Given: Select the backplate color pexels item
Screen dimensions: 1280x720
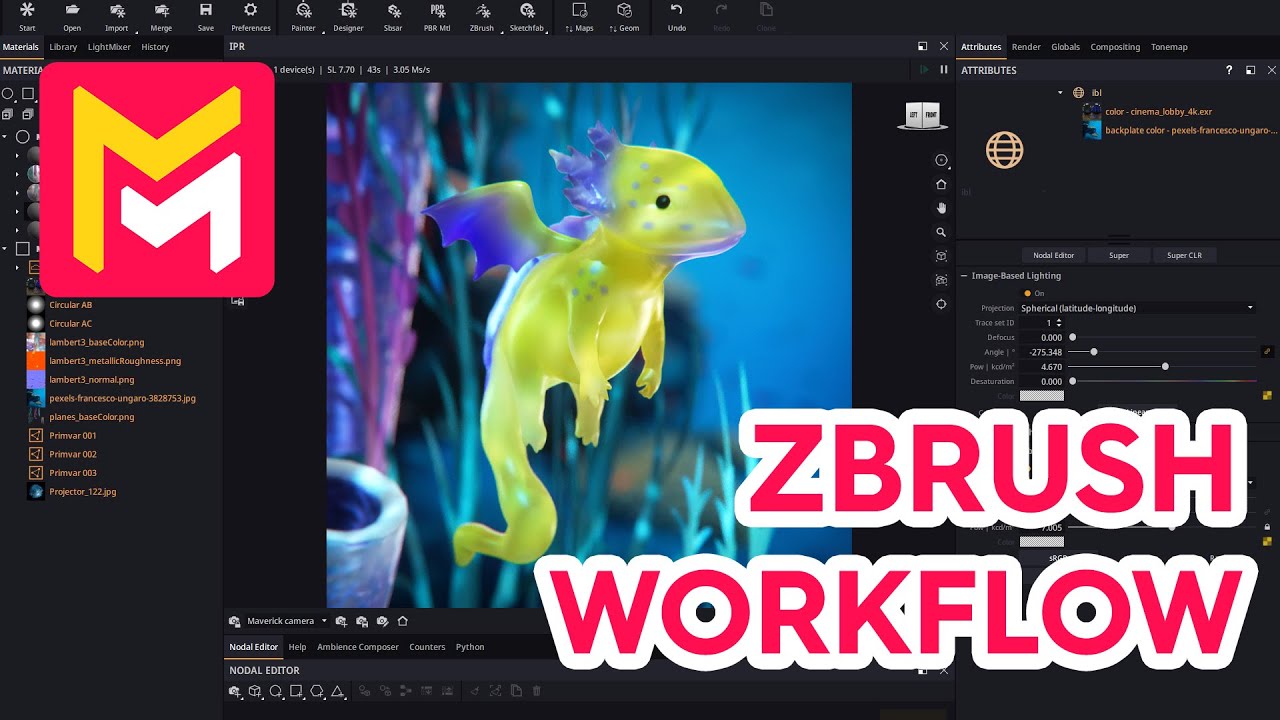Looking at the screenshot, I should tap(1191, 130).
